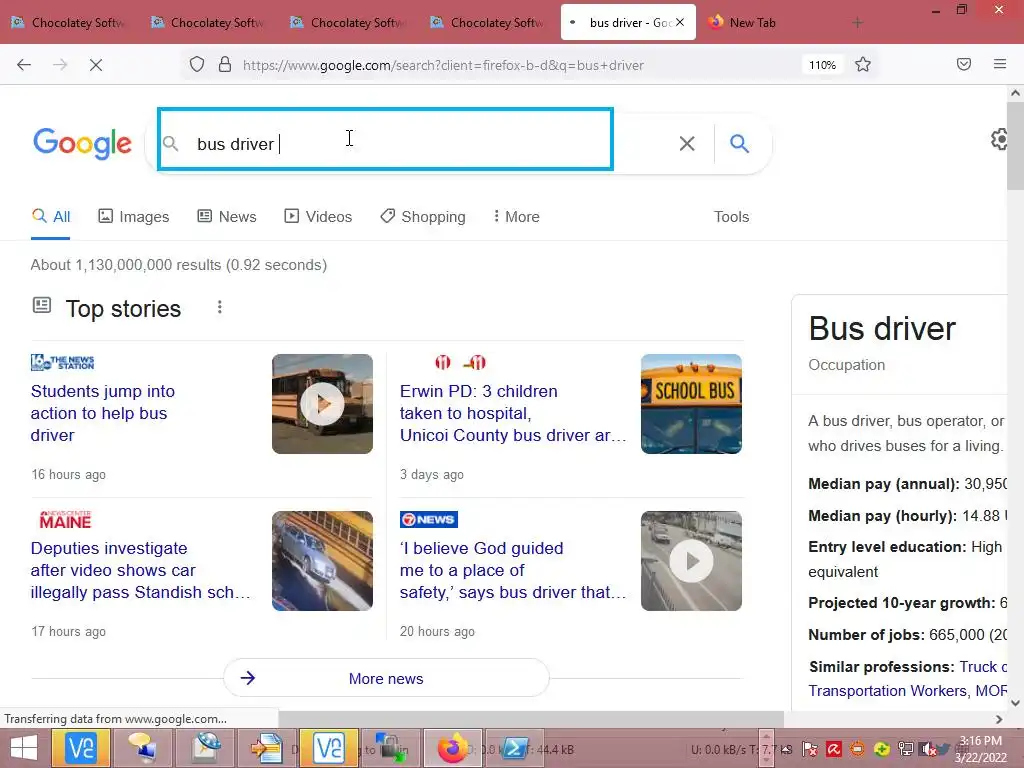Go back to the previous page

pos(24,65)
